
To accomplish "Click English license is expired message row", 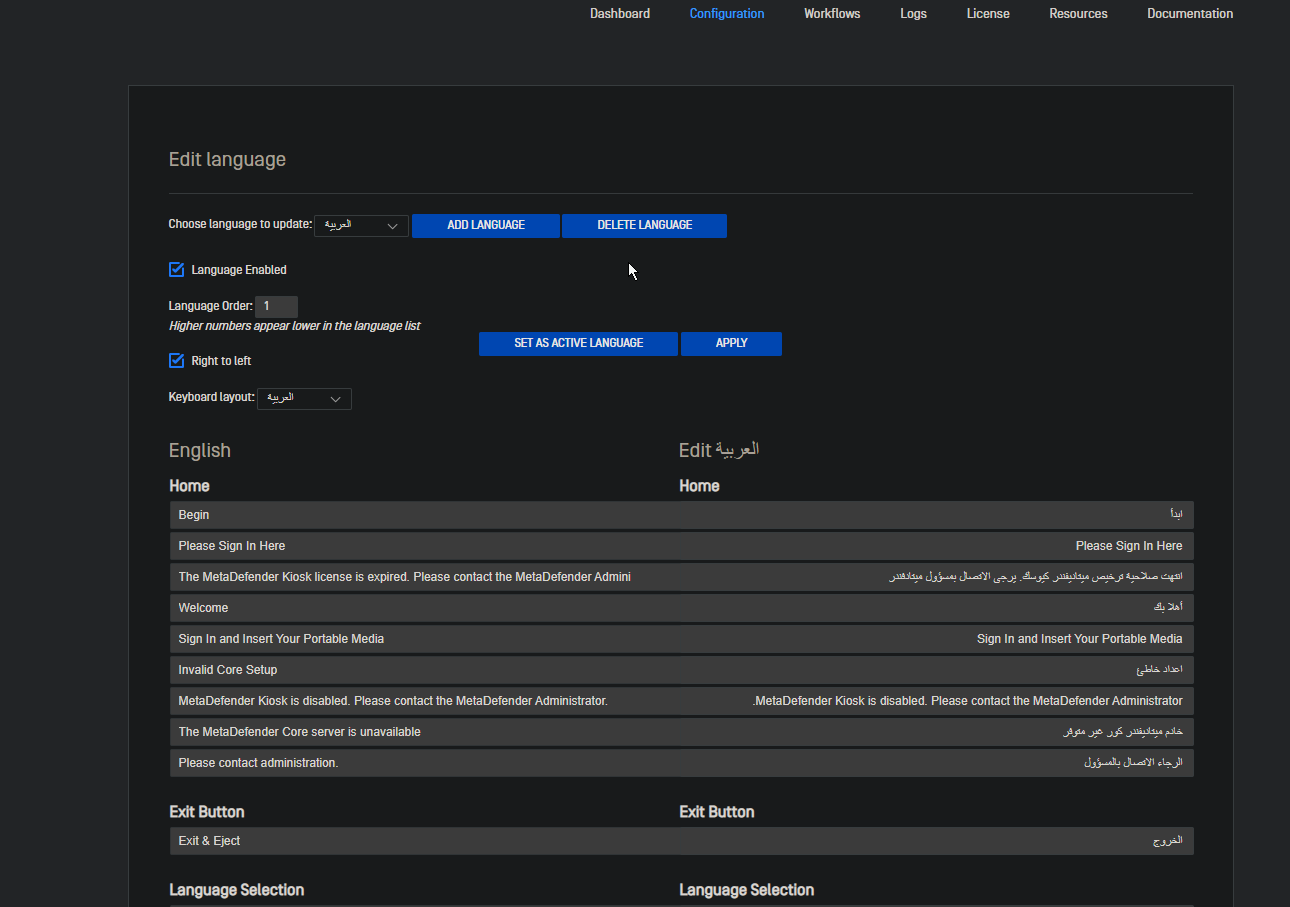I will (x=425, y=577).
